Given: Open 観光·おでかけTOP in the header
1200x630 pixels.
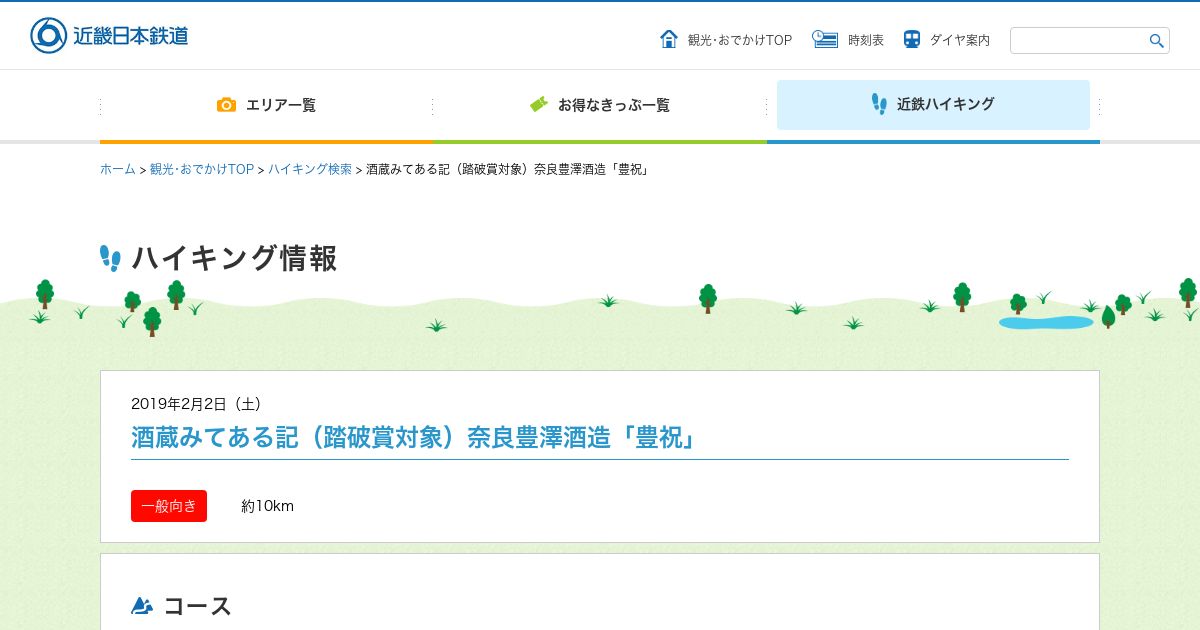Looking at the screenshot, I should click(739, 40).
